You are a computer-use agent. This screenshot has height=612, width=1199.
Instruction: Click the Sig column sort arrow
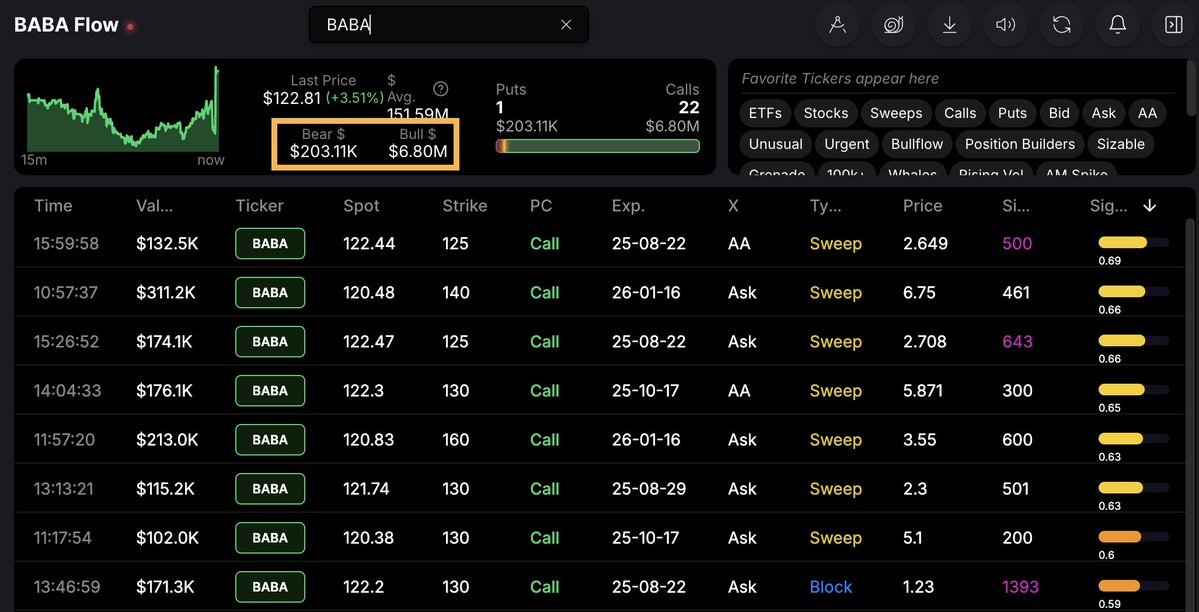pos(1149,206)
